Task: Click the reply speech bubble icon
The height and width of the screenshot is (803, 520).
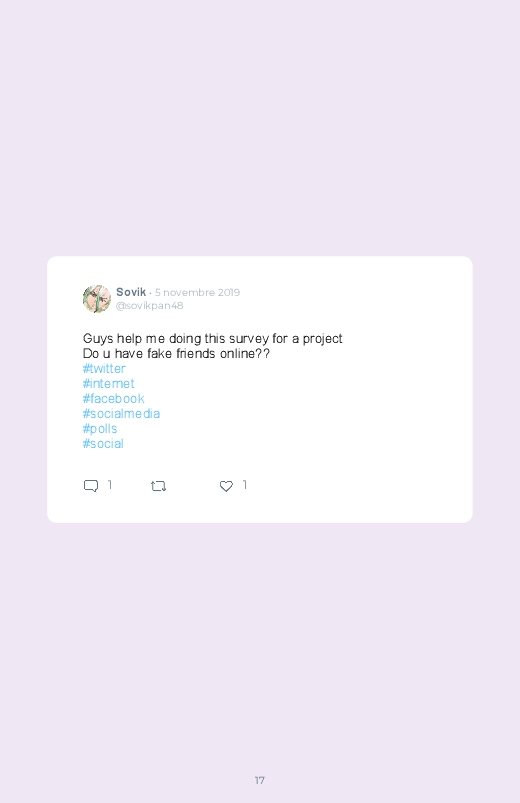Action: 91,485
